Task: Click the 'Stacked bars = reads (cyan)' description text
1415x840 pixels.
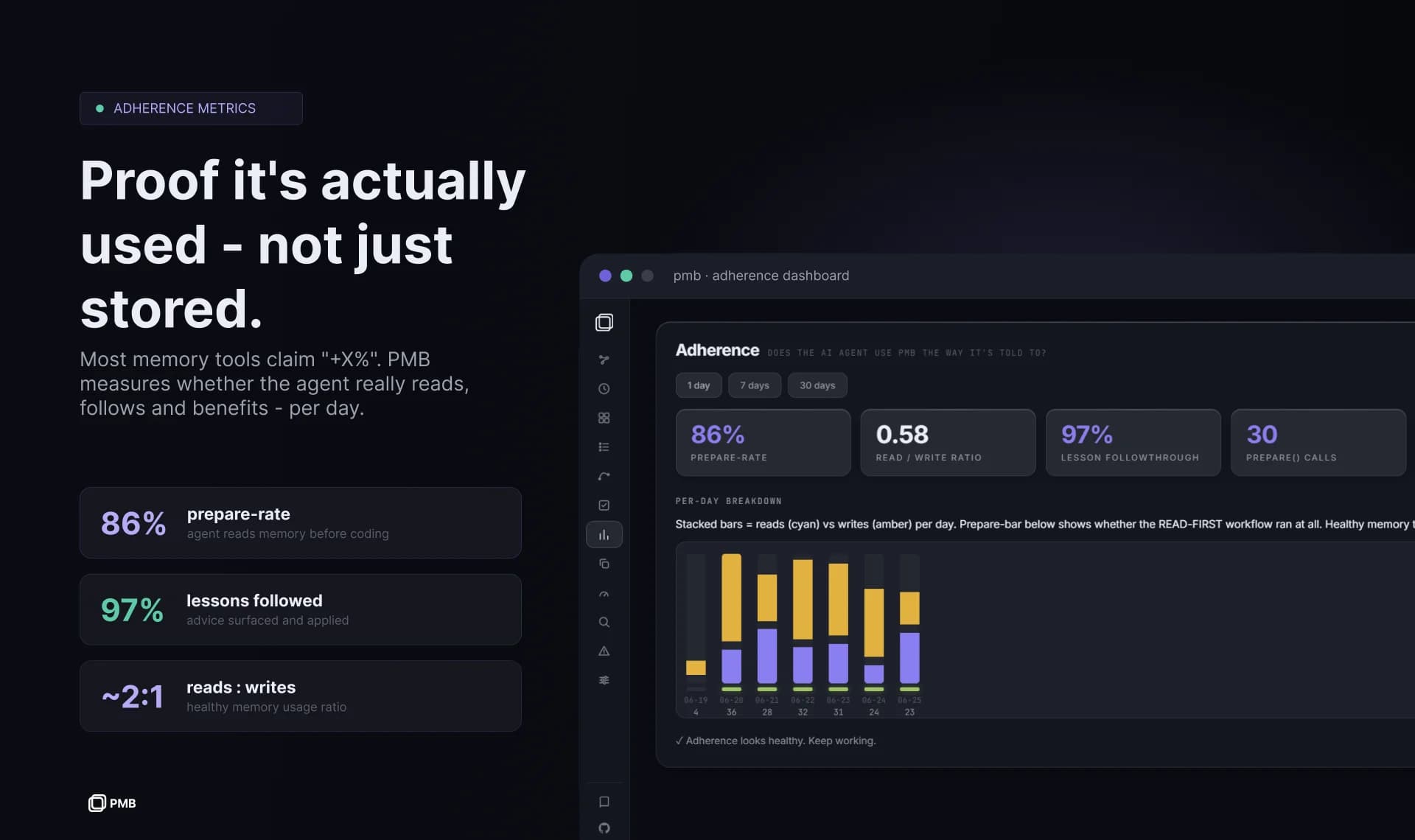Action: 1045,524
